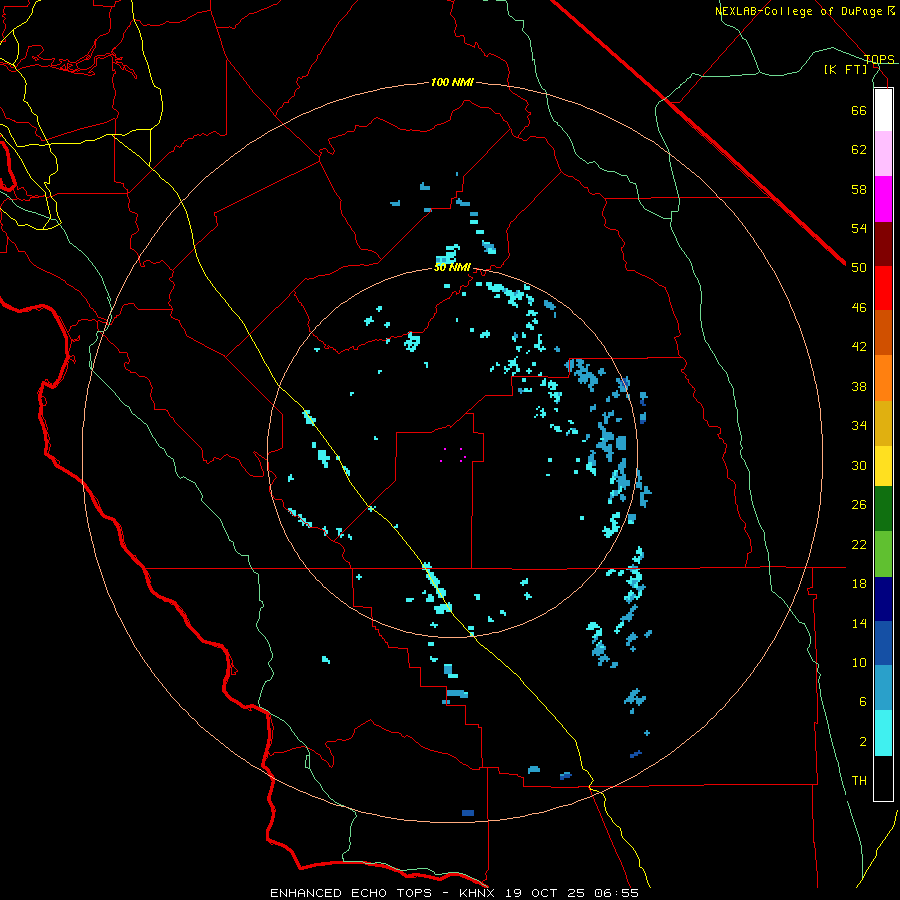Viewport: 900px width, 900px height.
Task: Click the light green legend swatch
Action: point(883,554)
